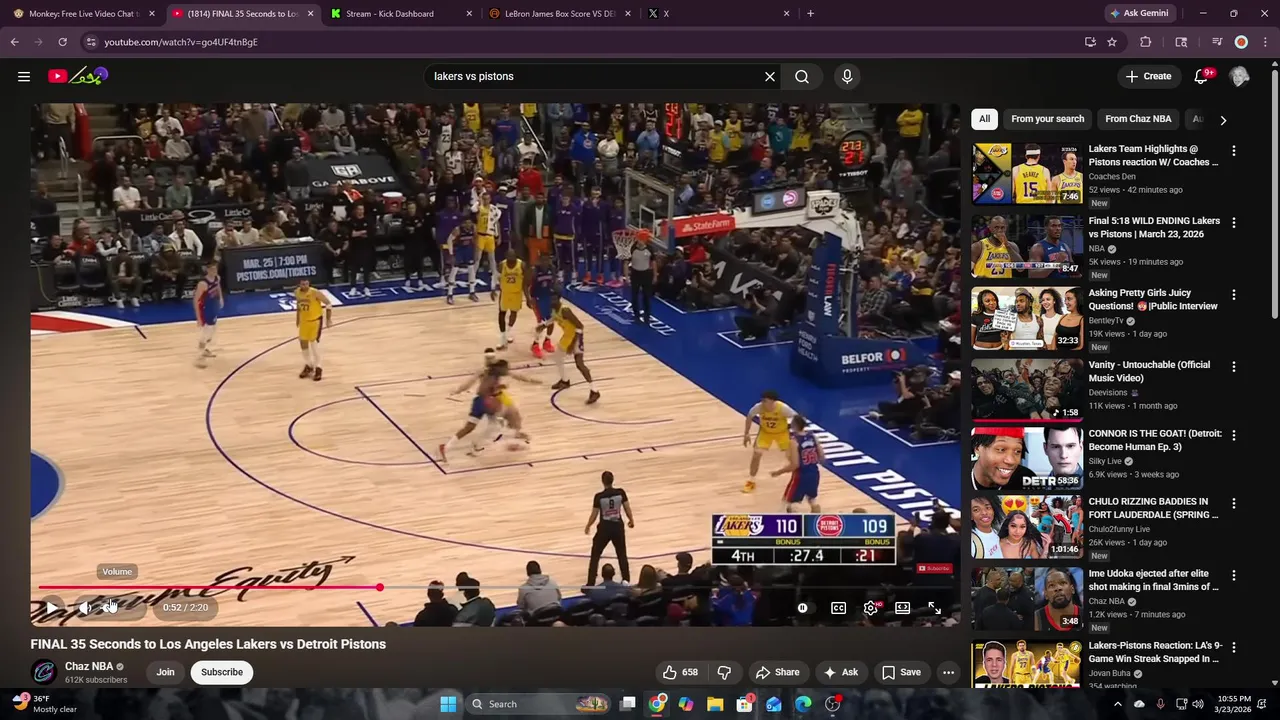
Task: Open options for Lakers Team Highlights video
Action: [1233, 151]
